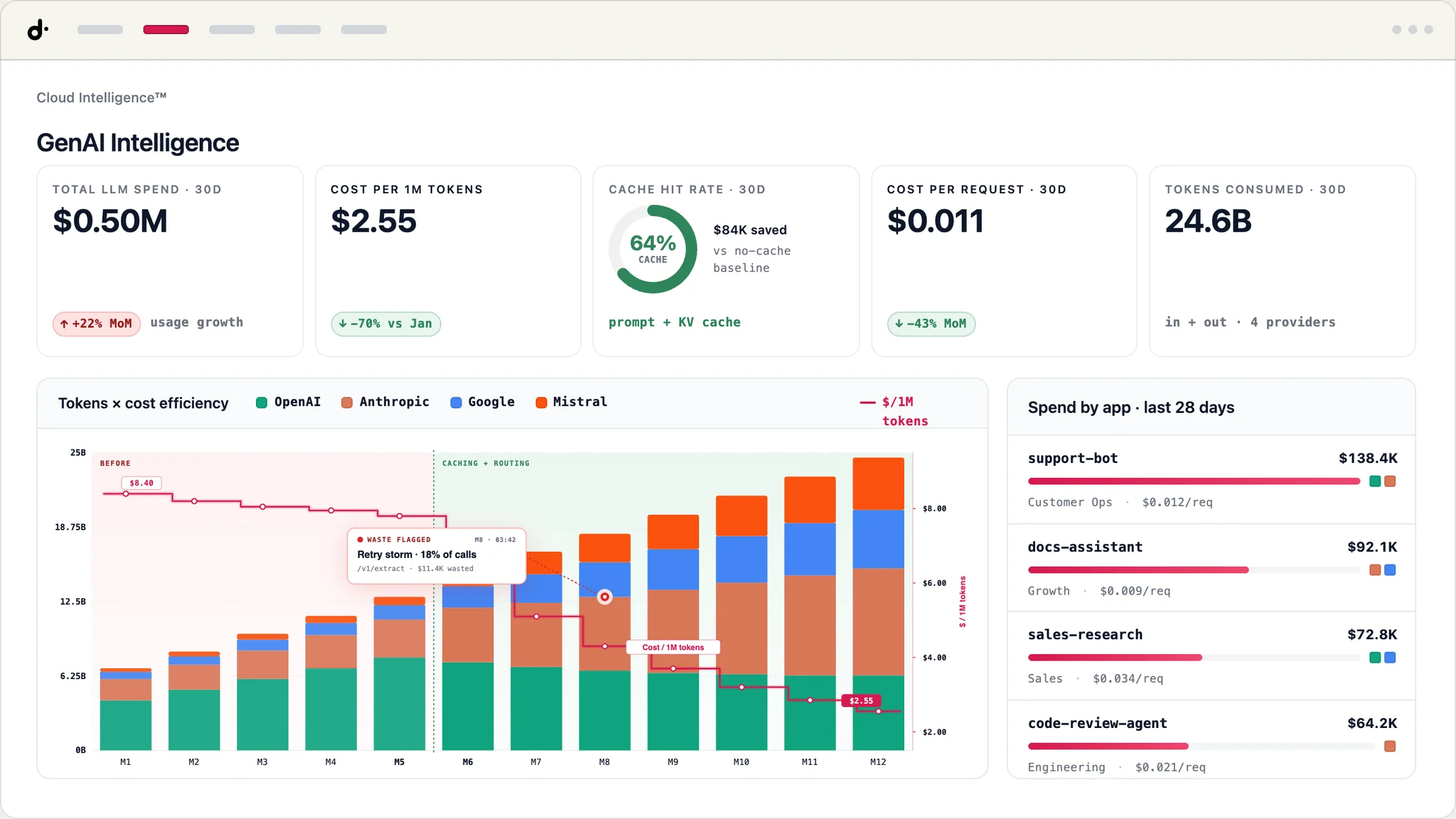Click the +22% MoM badge
The height and width of the screenshot is (819, 1456).
97,323
